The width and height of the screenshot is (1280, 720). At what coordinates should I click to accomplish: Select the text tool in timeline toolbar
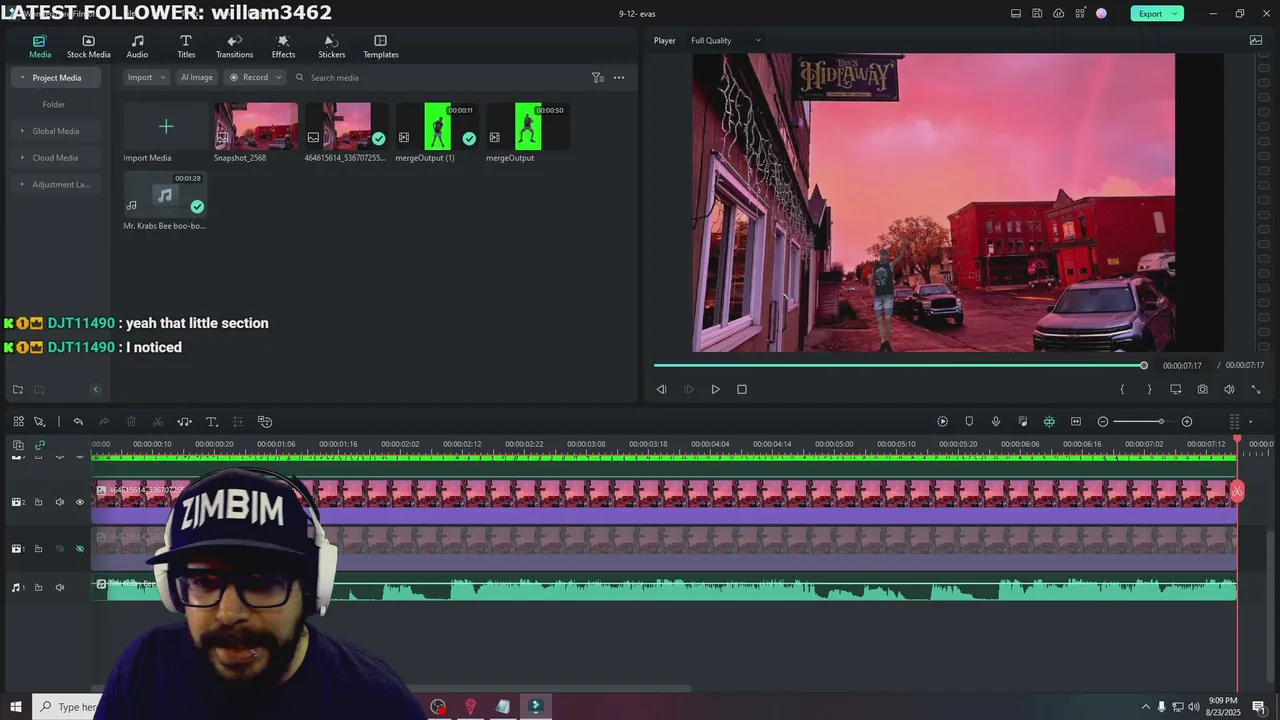[x=212, y=421]
